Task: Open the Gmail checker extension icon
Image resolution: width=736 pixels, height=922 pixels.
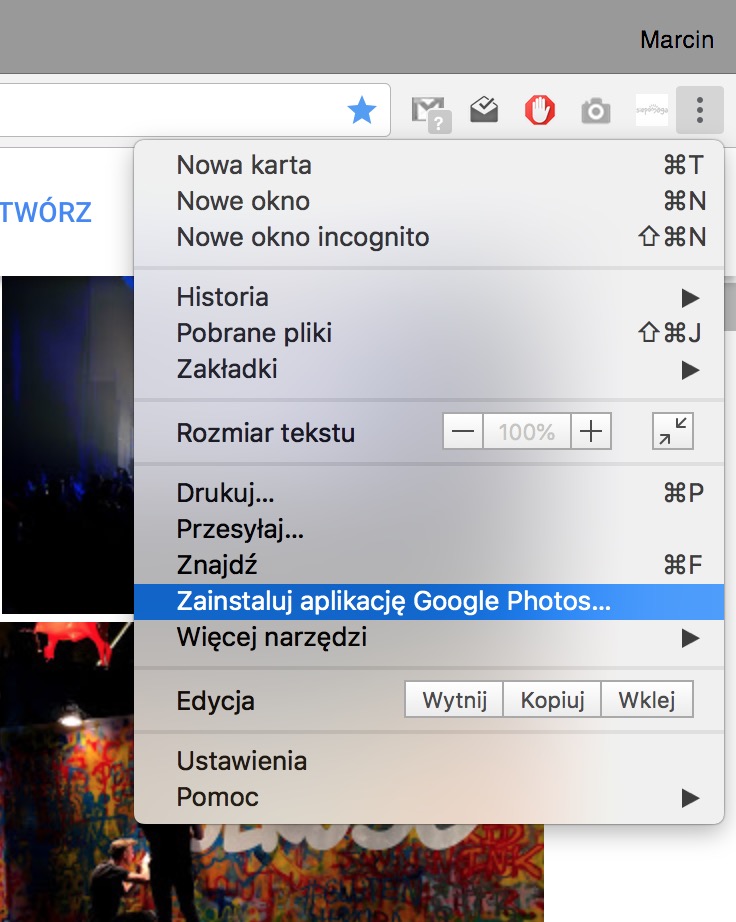Action: [x=431, y=114]
